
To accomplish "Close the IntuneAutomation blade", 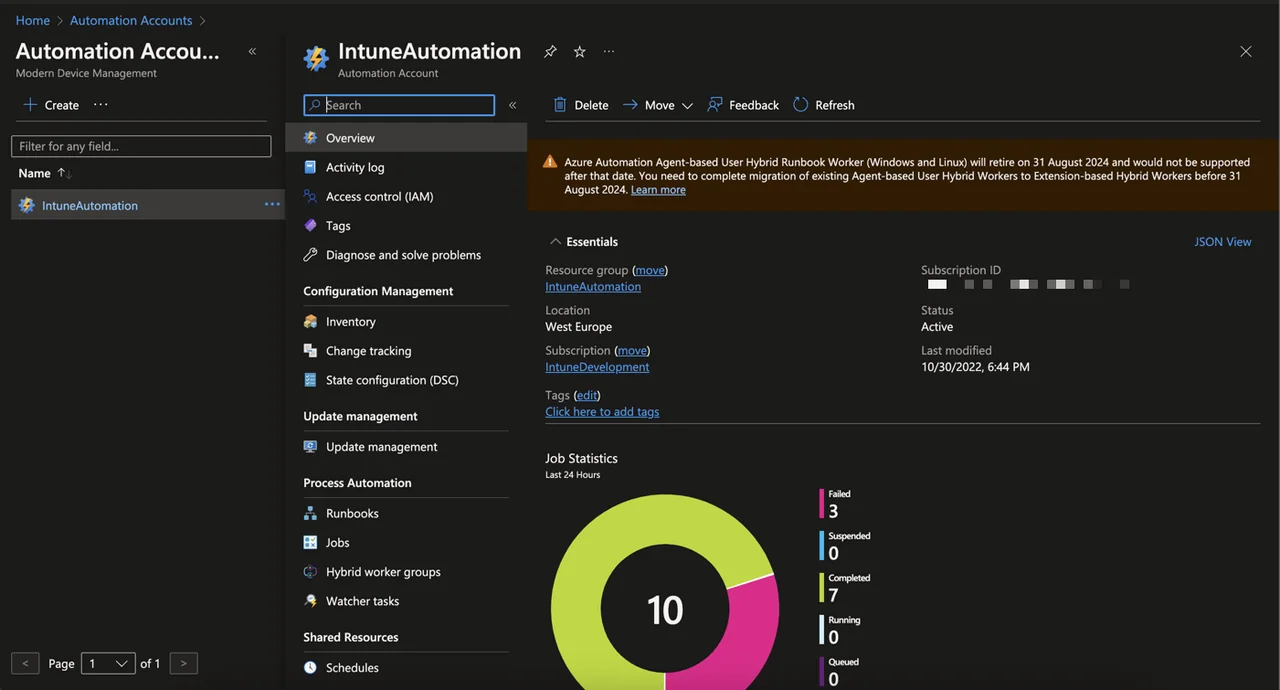I will click(1246, 51).
